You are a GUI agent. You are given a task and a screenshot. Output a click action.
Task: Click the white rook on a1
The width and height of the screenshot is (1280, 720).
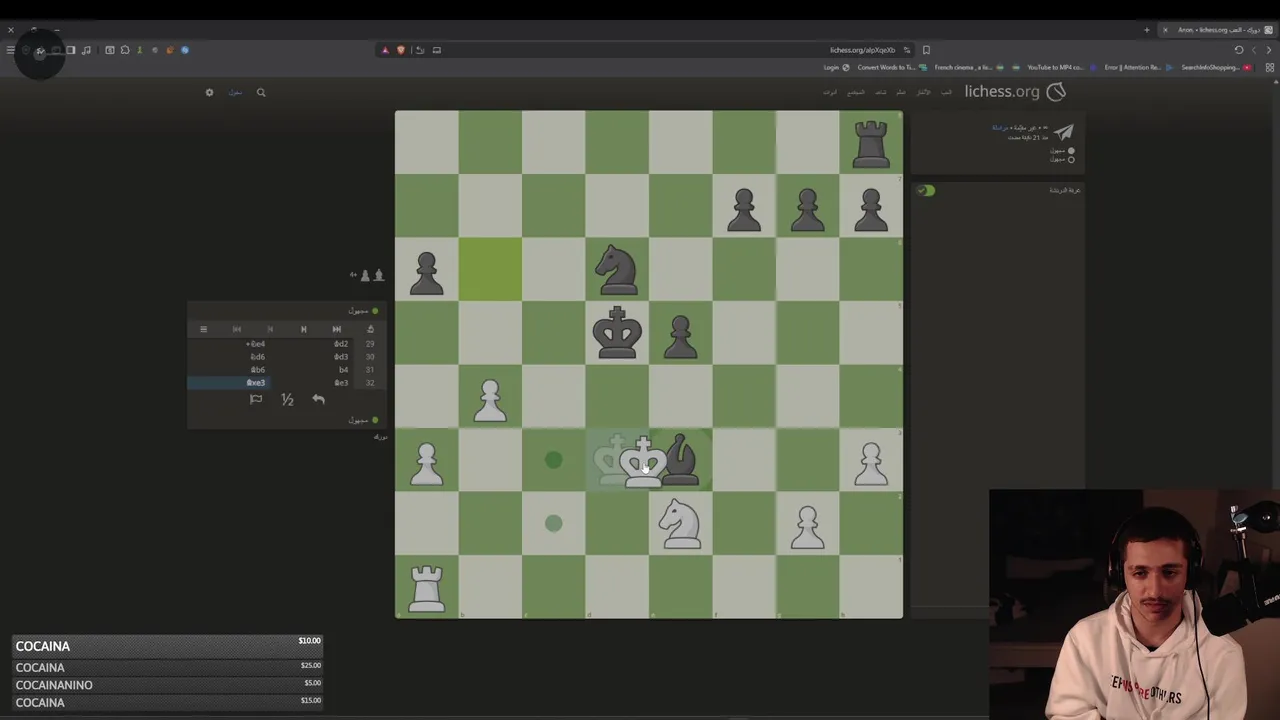click(x=427, y=587)
